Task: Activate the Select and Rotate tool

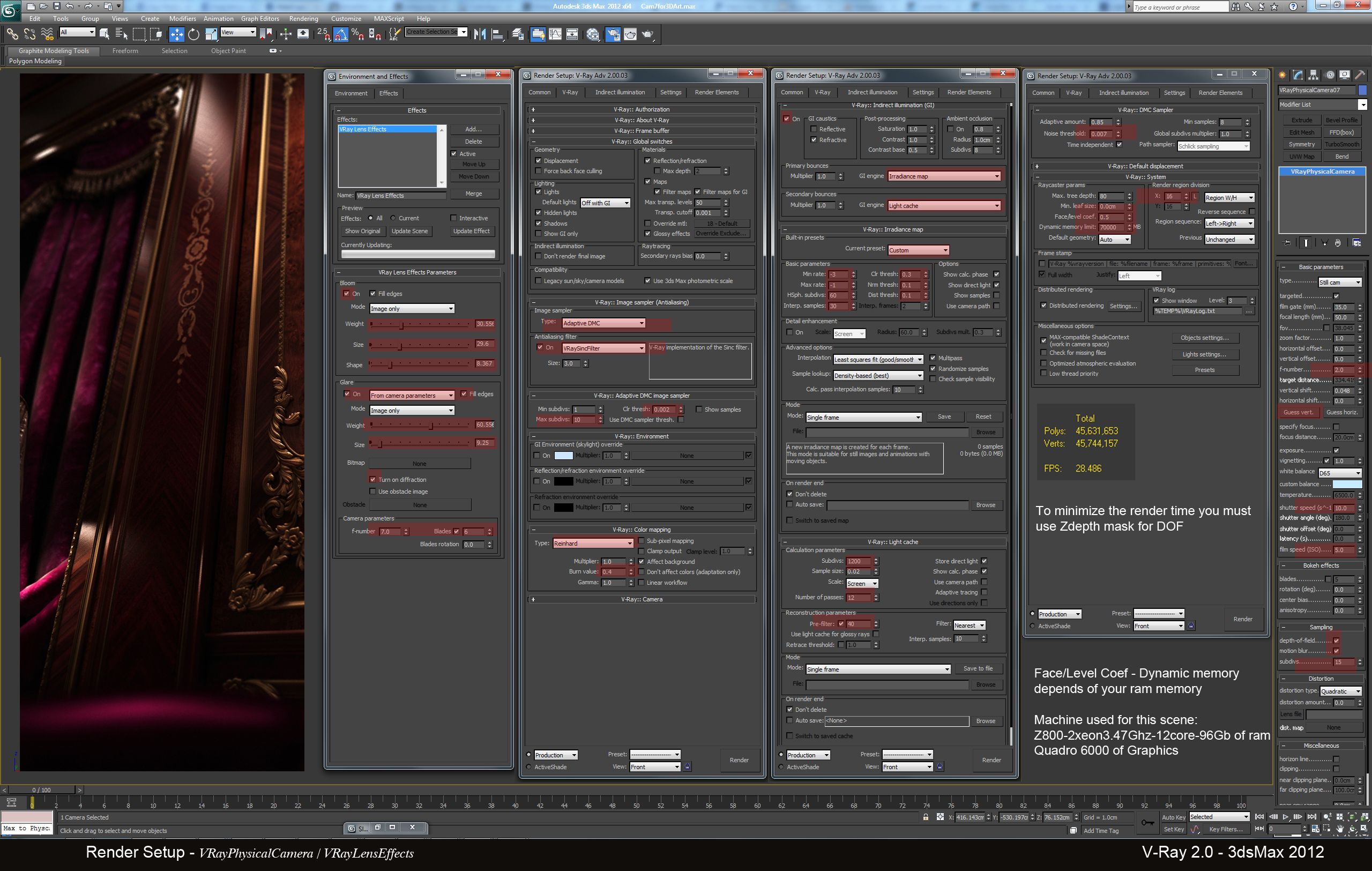Action: 193,34
